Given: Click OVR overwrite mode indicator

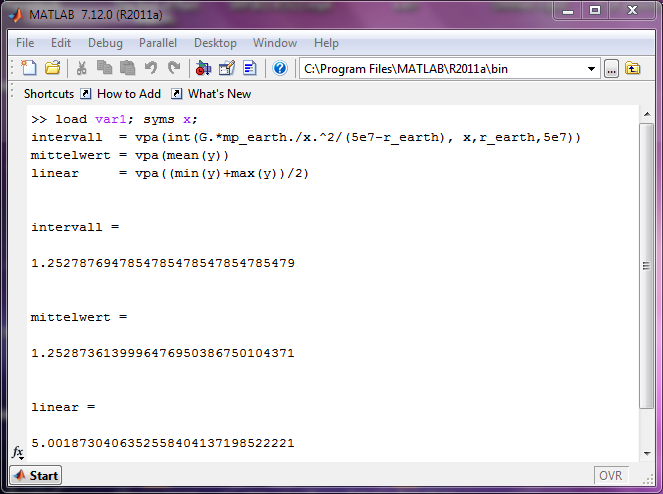Looking at the screenshot, I should (x=611, y=475).
